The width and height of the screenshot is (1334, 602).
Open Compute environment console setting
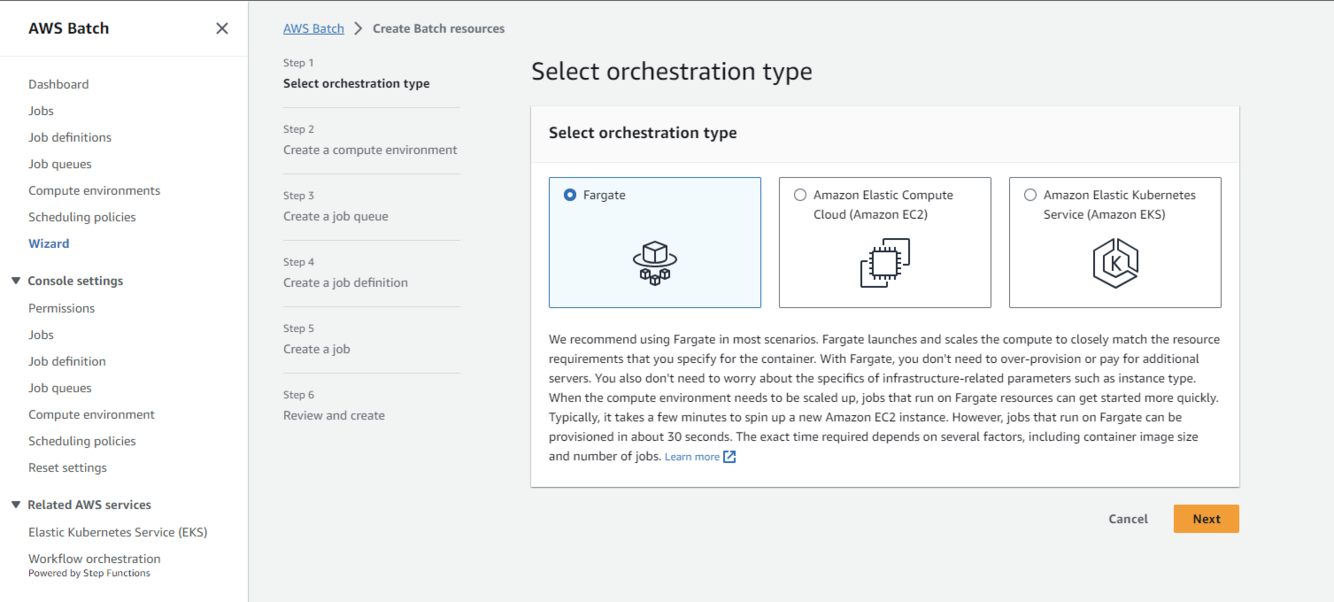tap(92, 414)
